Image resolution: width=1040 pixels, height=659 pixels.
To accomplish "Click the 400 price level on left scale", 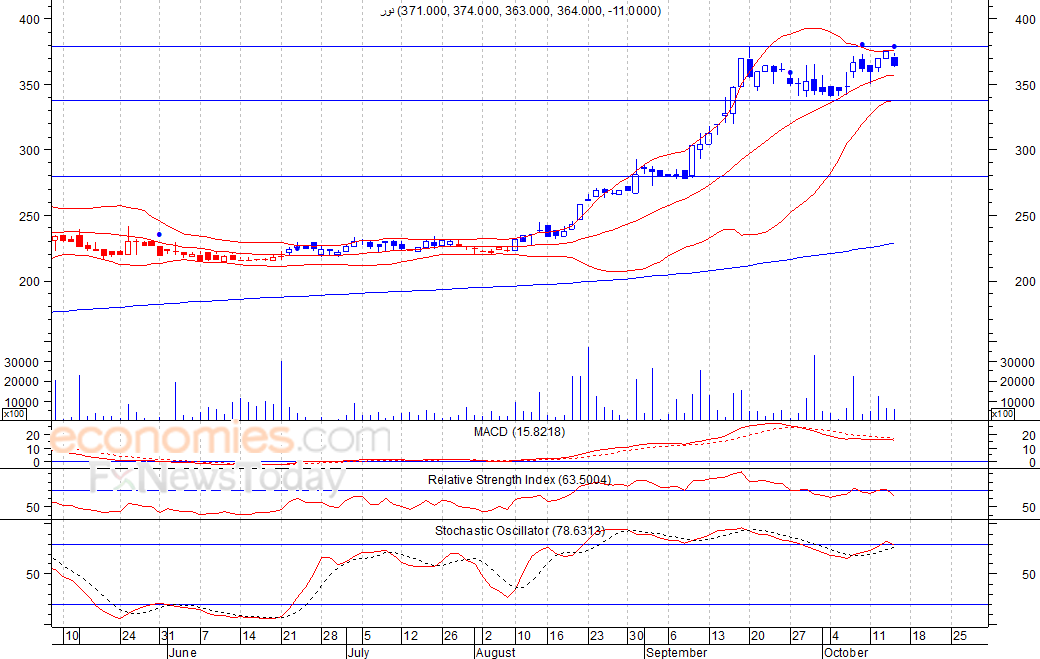I will coord(30,20).
